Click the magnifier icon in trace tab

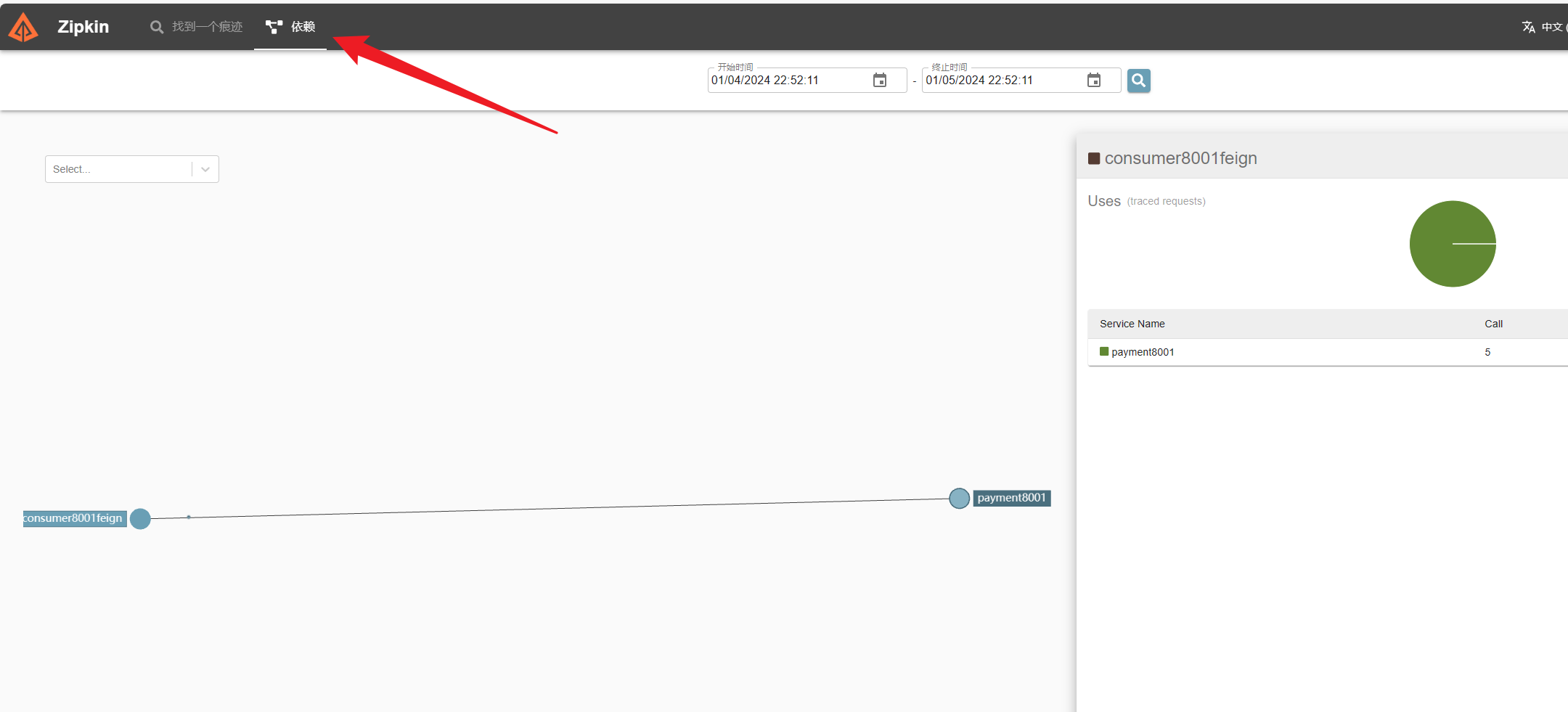pos(156,27)
